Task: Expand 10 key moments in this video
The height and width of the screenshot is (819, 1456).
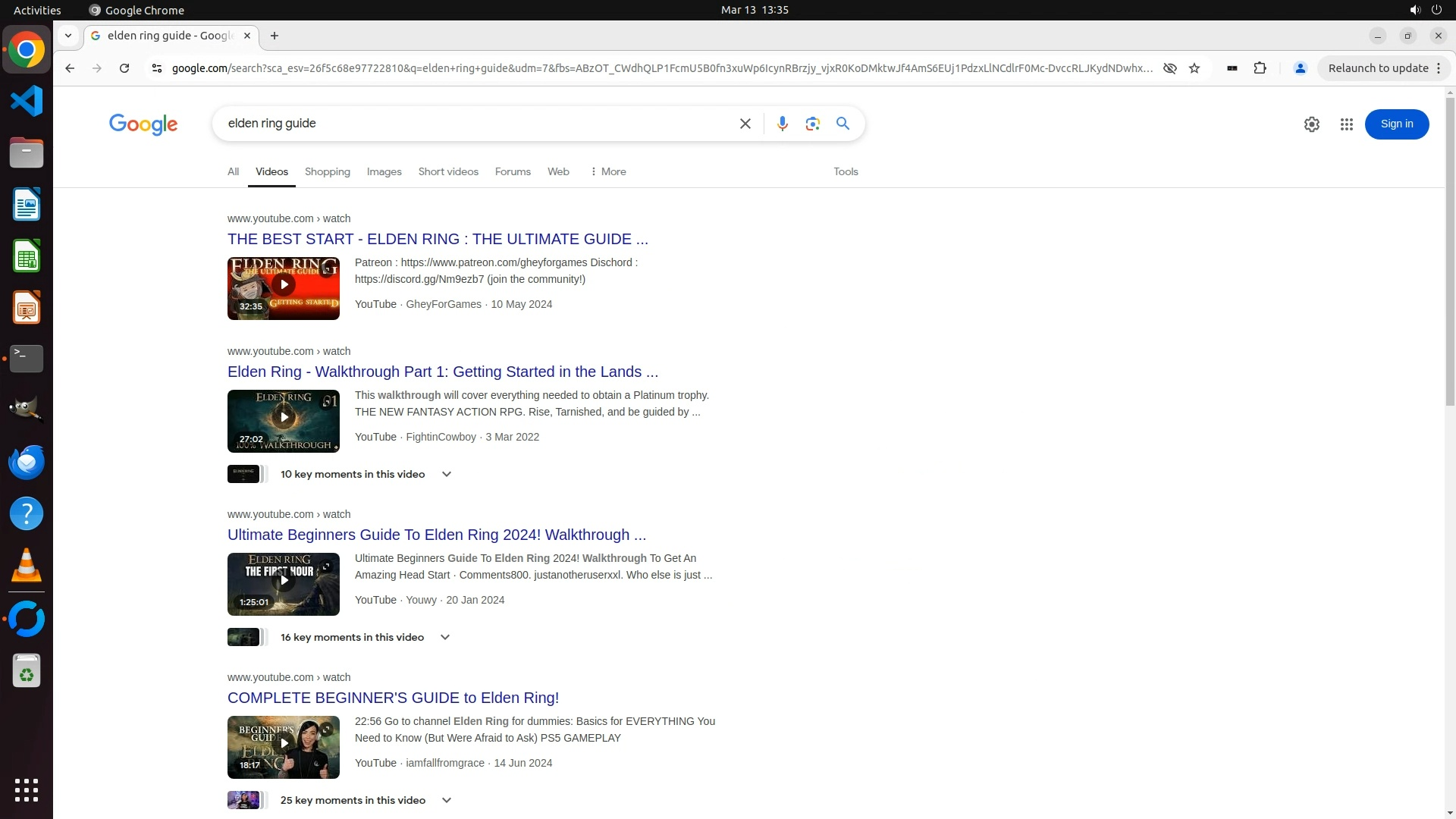Action: click(x=446, y=474)
